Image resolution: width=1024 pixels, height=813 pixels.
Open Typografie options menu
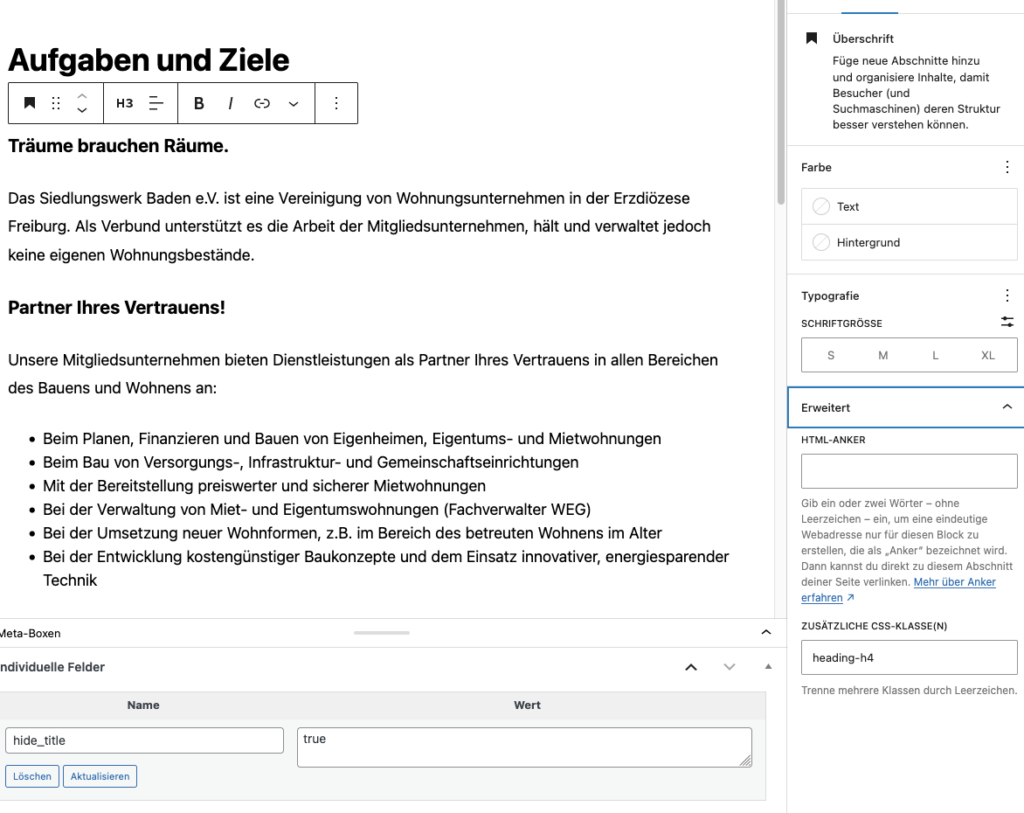tap(1006, 296)
